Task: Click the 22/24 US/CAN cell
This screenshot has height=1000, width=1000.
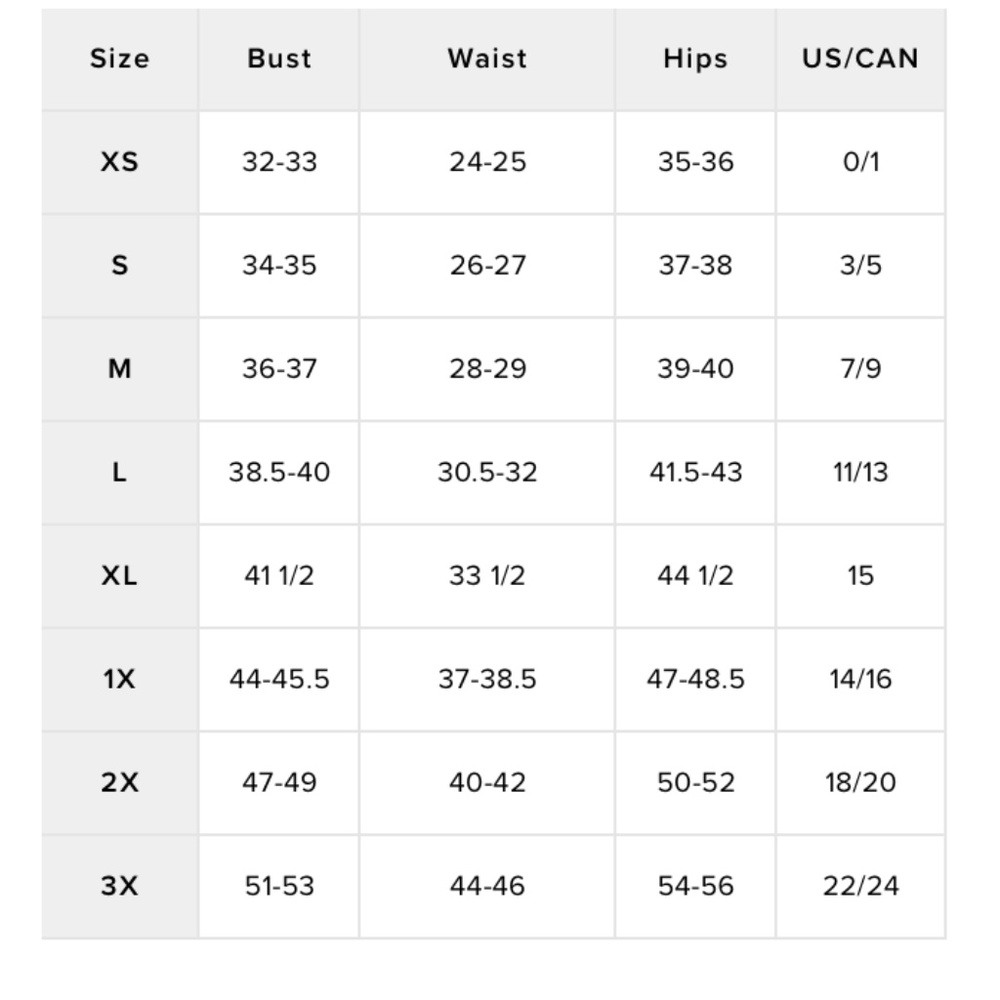Action: 860,886
